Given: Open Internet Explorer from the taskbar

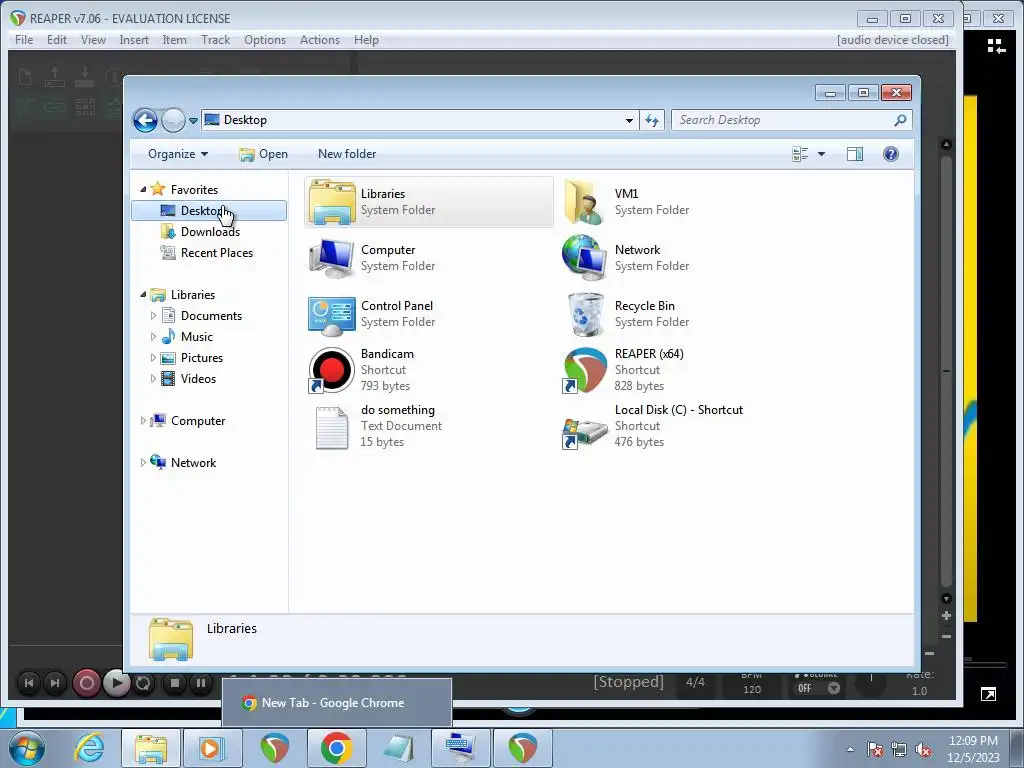Looking at the screenshot, I should pyautogui.click(x=88, y=747).
